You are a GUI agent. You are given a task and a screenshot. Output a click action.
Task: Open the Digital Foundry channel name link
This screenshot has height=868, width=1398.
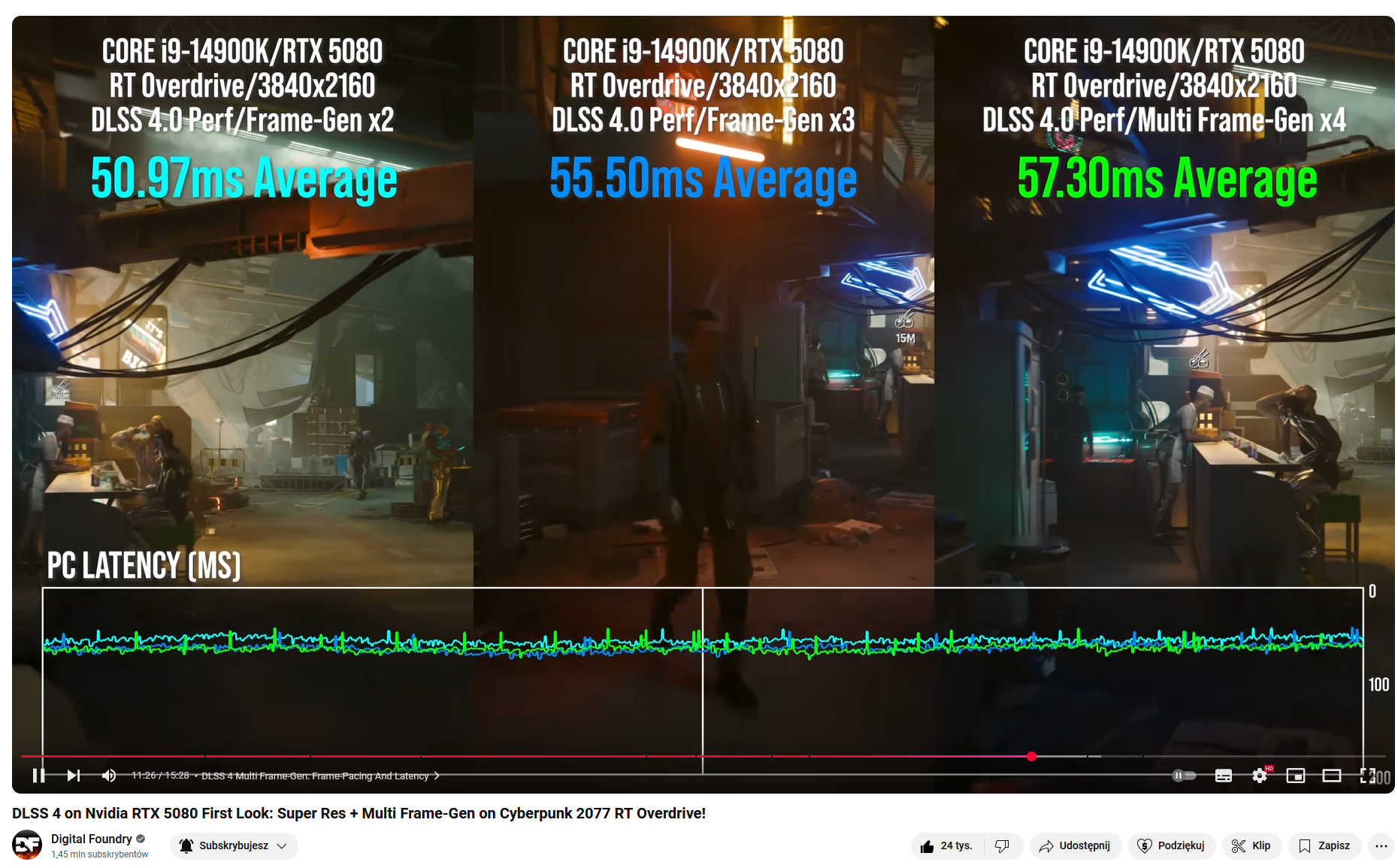pyautogui.click(x=92, y=839)
